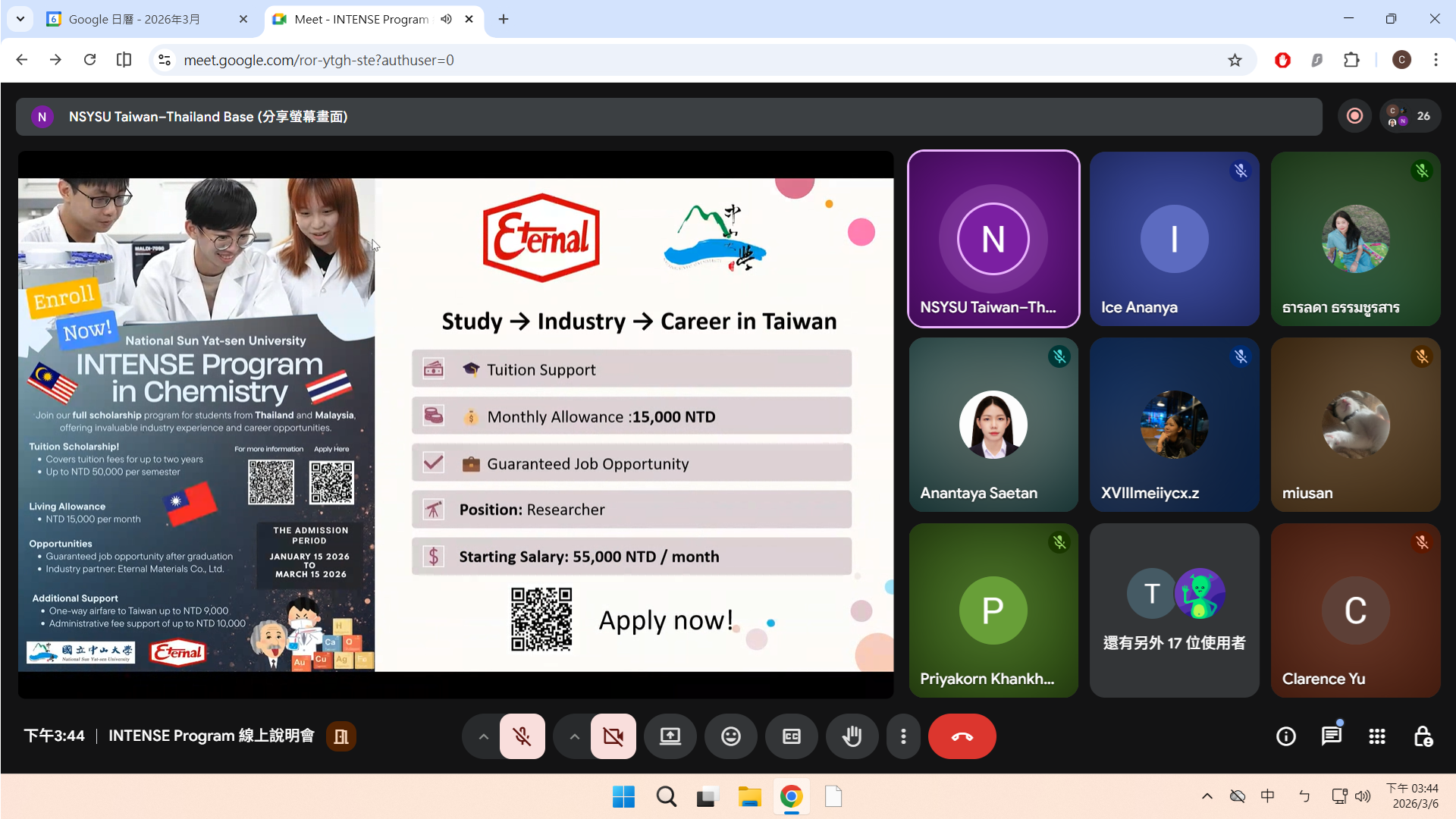Toggle the camera off button
Screen dimensions: 1456x819
click(613, 736)
